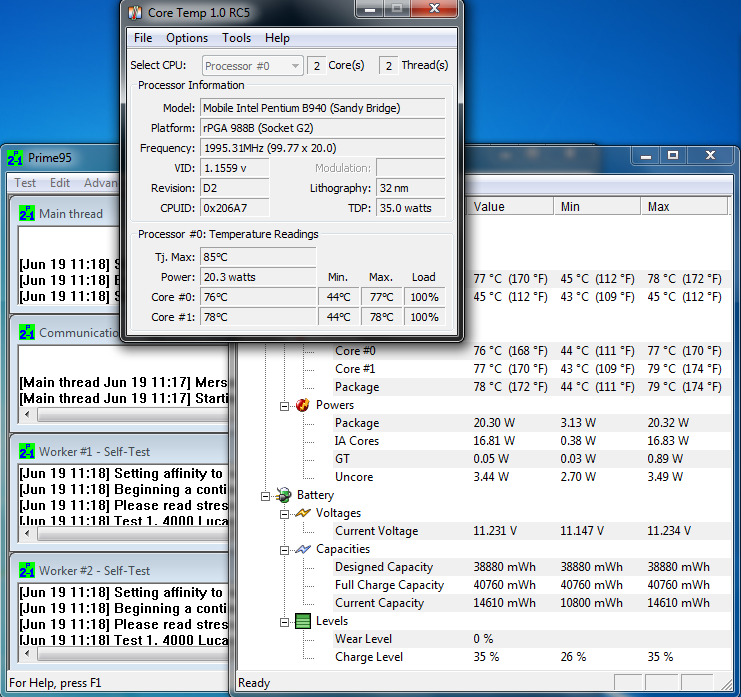Viewport: 741px width, 697px height.
Task: Click the Worker #2 Self-Test window icon
Action: (27, 571)
